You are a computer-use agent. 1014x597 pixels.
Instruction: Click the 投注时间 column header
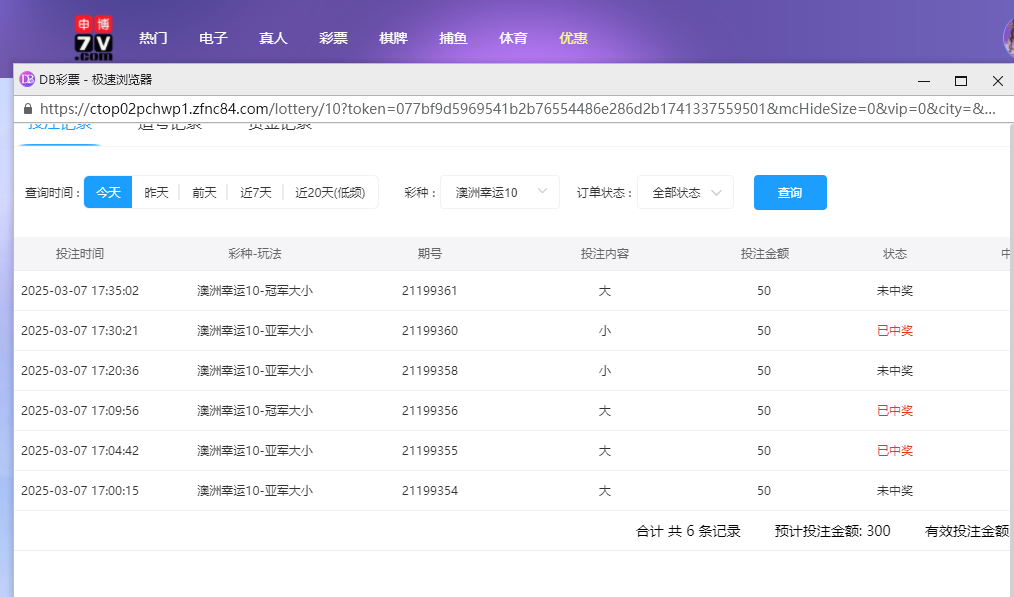80,254
